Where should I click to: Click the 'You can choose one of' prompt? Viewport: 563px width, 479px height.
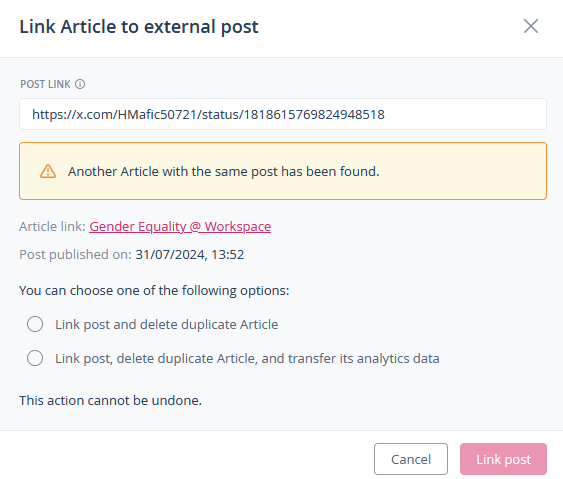point(154,290)
